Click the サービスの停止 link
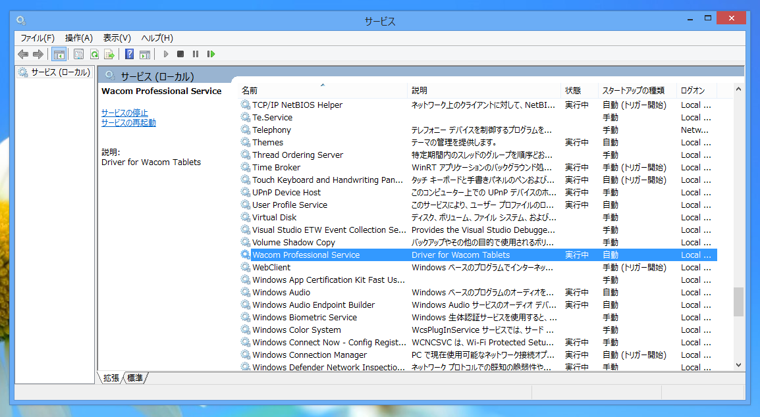Screen dimensions: 760x417 click(x=125, y=112)
